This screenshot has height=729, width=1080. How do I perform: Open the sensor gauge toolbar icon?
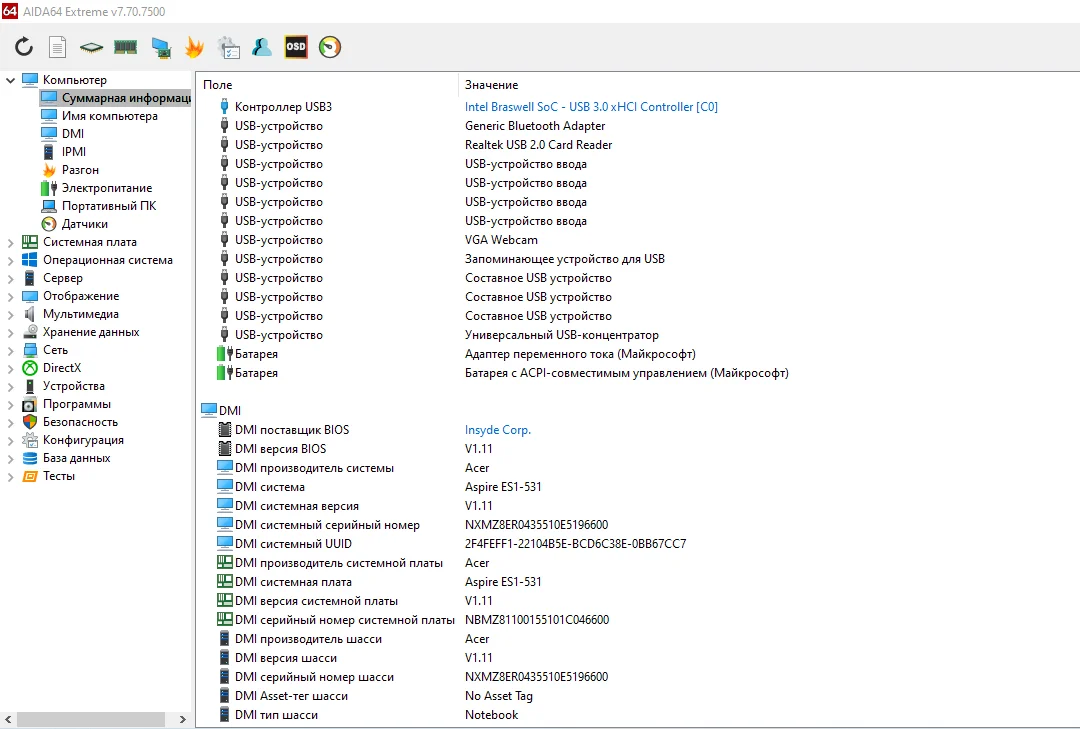point(330,47)
